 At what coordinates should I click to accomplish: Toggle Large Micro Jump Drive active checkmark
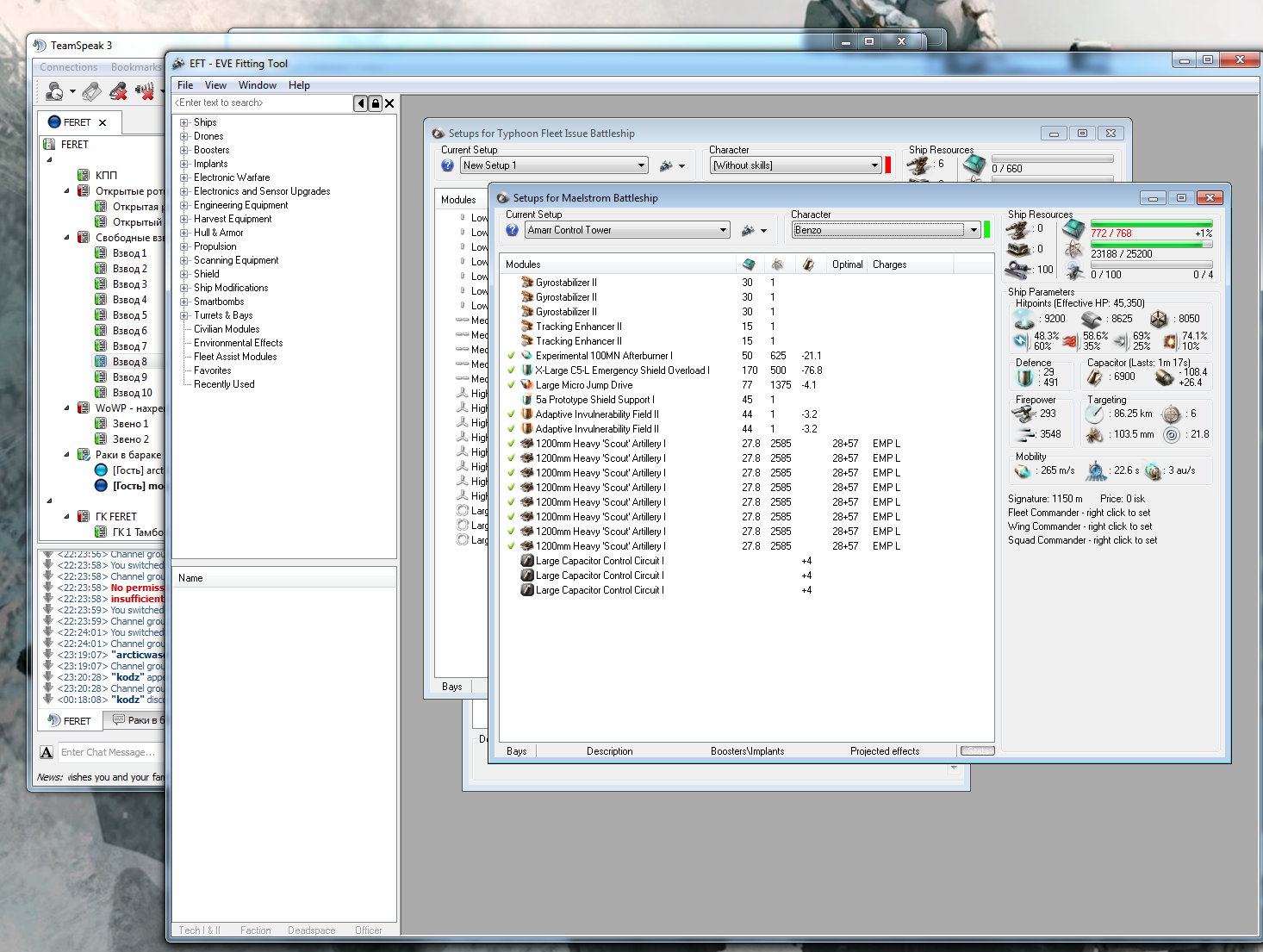pyautogui.click(x=511, y=385)
